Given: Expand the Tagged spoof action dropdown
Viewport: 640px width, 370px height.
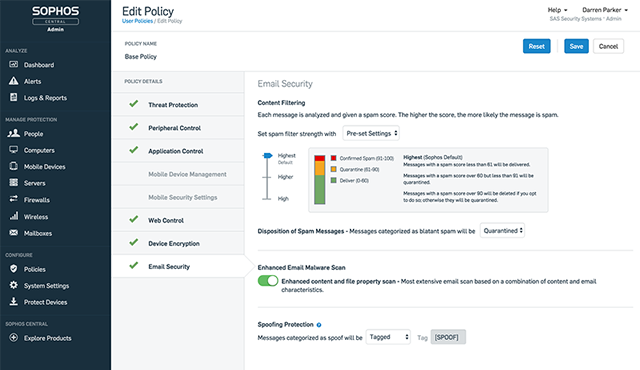Looking at the screenshot, I should click(x=388, y=337).
